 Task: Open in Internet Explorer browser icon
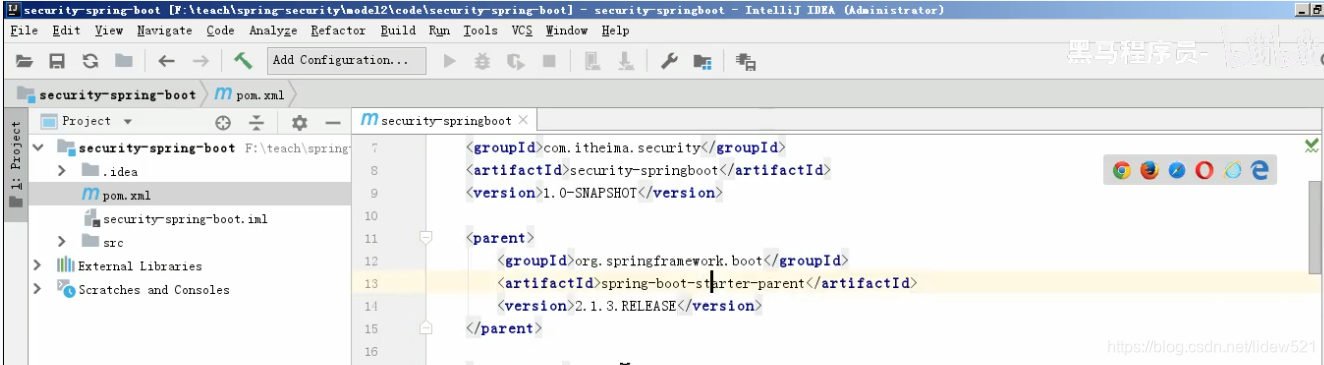pyautogui.click(x=1232, y=171)
